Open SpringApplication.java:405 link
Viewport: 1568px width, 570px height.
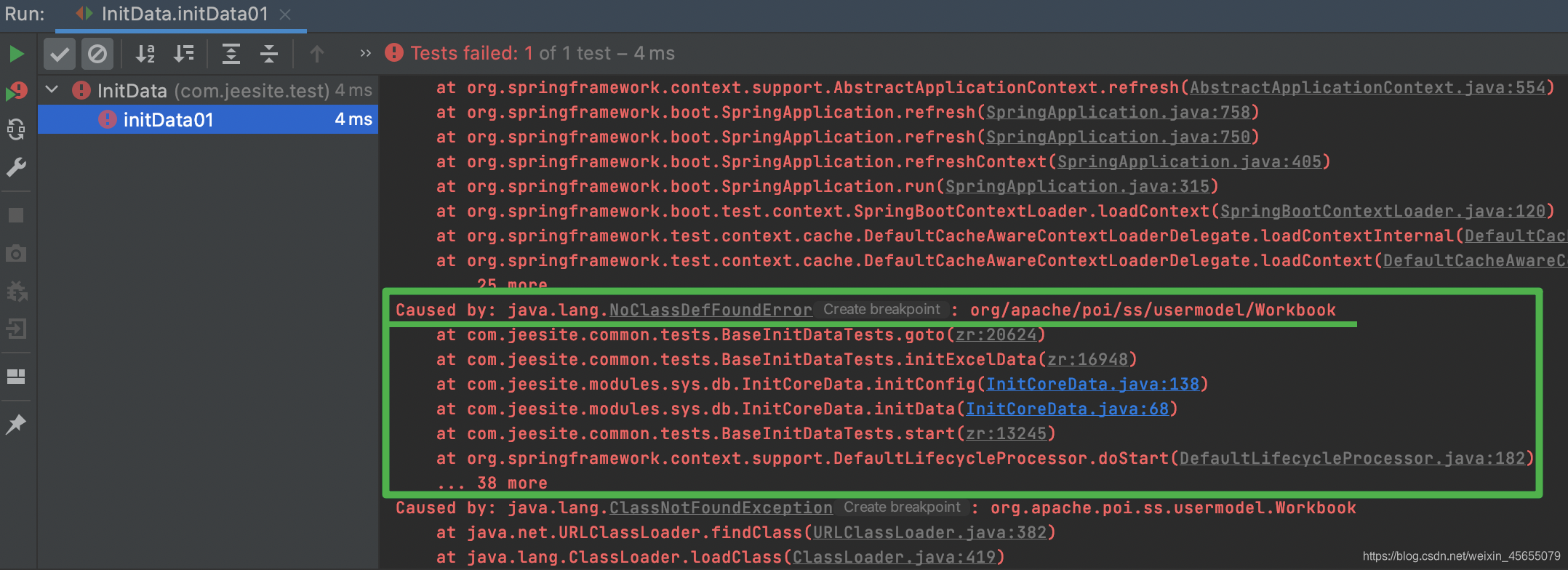(x=1189, y=162)
